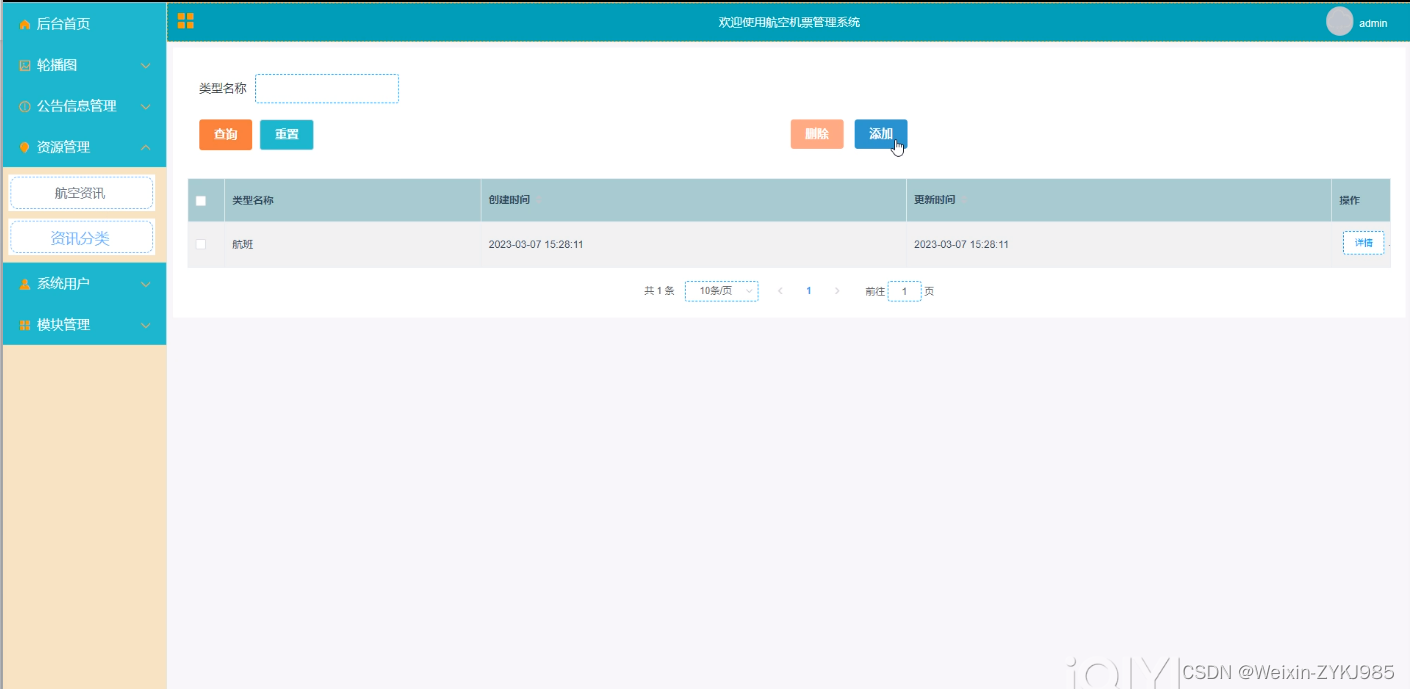The height and width of the screenshot is (689, 1410).
Task: Click the 欢迎使用航空机票管理系统 title
Action: (x=789, y=22)
